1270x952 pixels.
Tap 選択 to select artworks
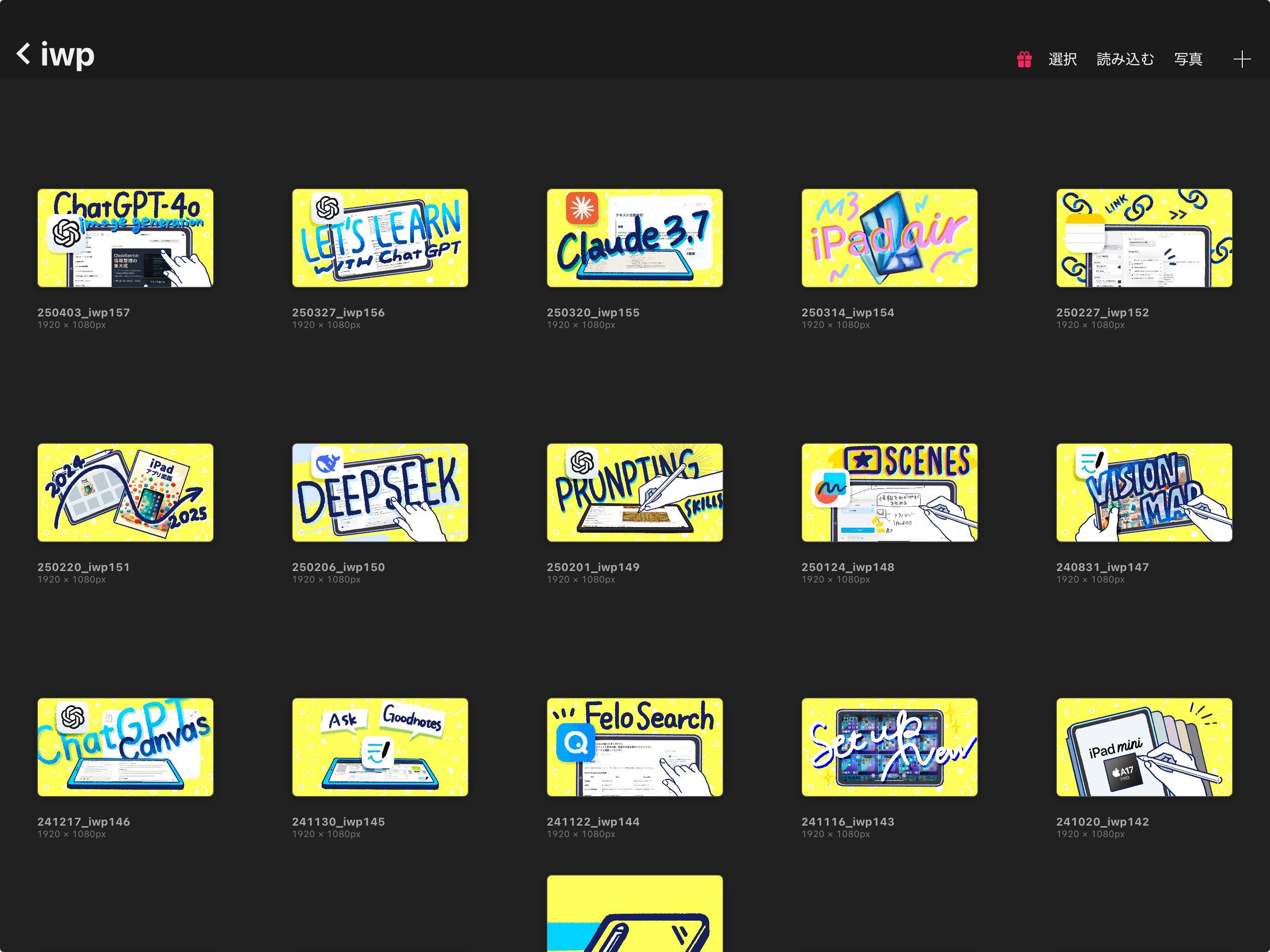point(1062,59)
